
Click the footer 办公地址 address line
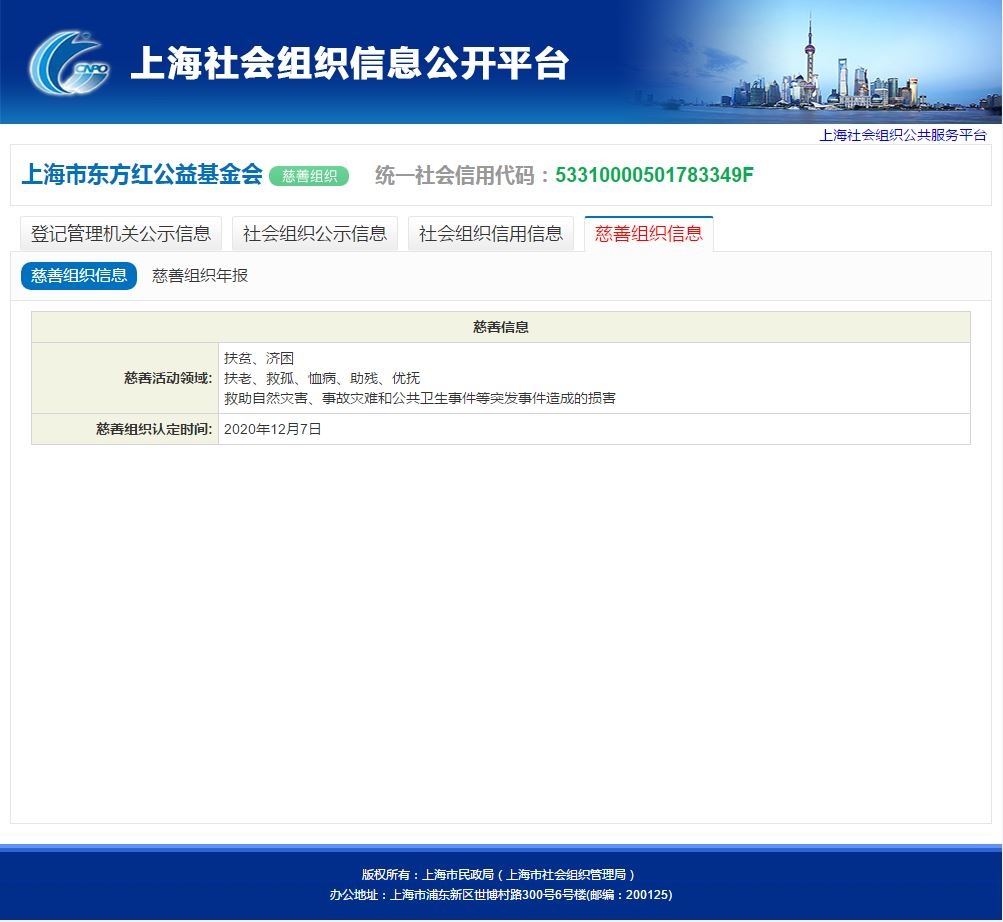coord(501,894)
